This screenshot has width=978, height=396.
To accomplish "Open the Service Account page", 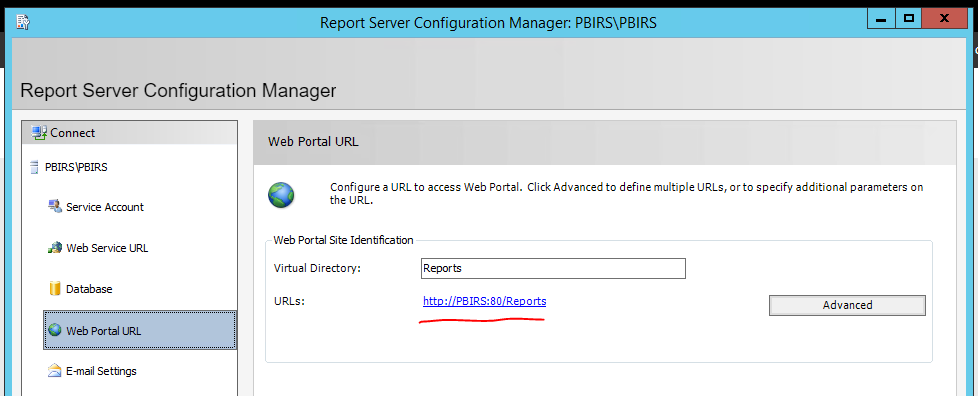I will click(105, 207).
